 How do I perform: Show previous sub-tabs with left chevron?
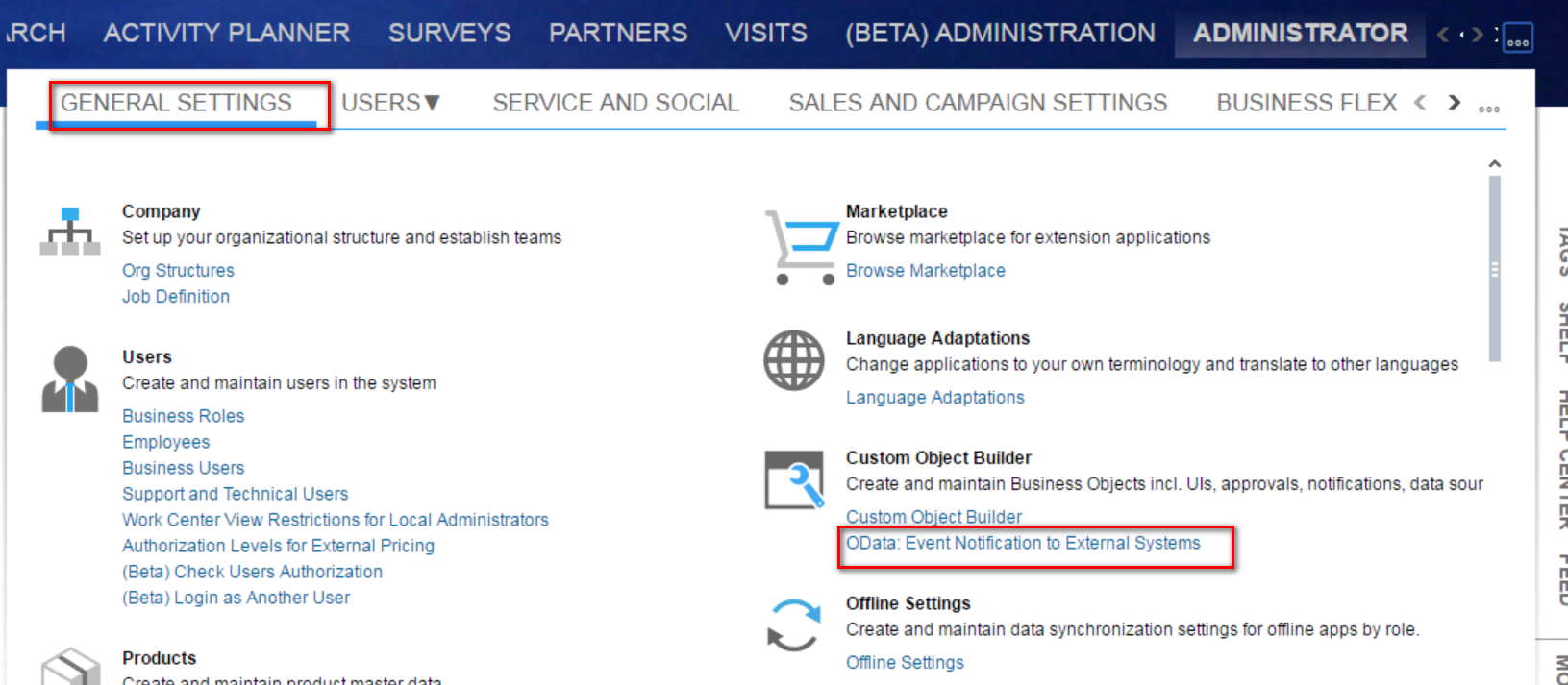[1420, 103]
